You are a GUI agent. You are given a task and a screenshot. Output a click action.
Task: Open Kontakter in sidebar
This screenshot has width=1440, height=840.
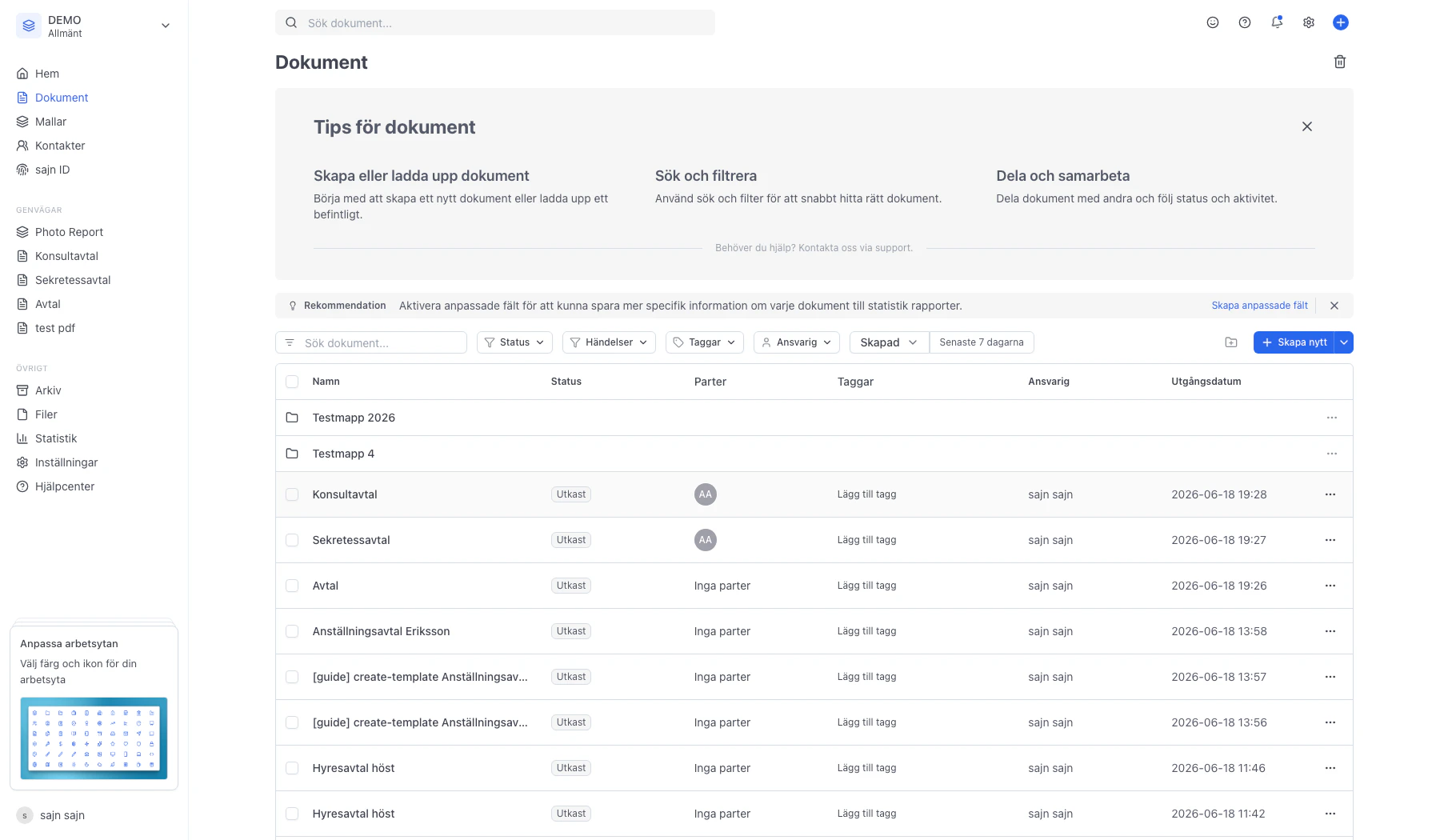pyautogui.click(x=60, y=146)
